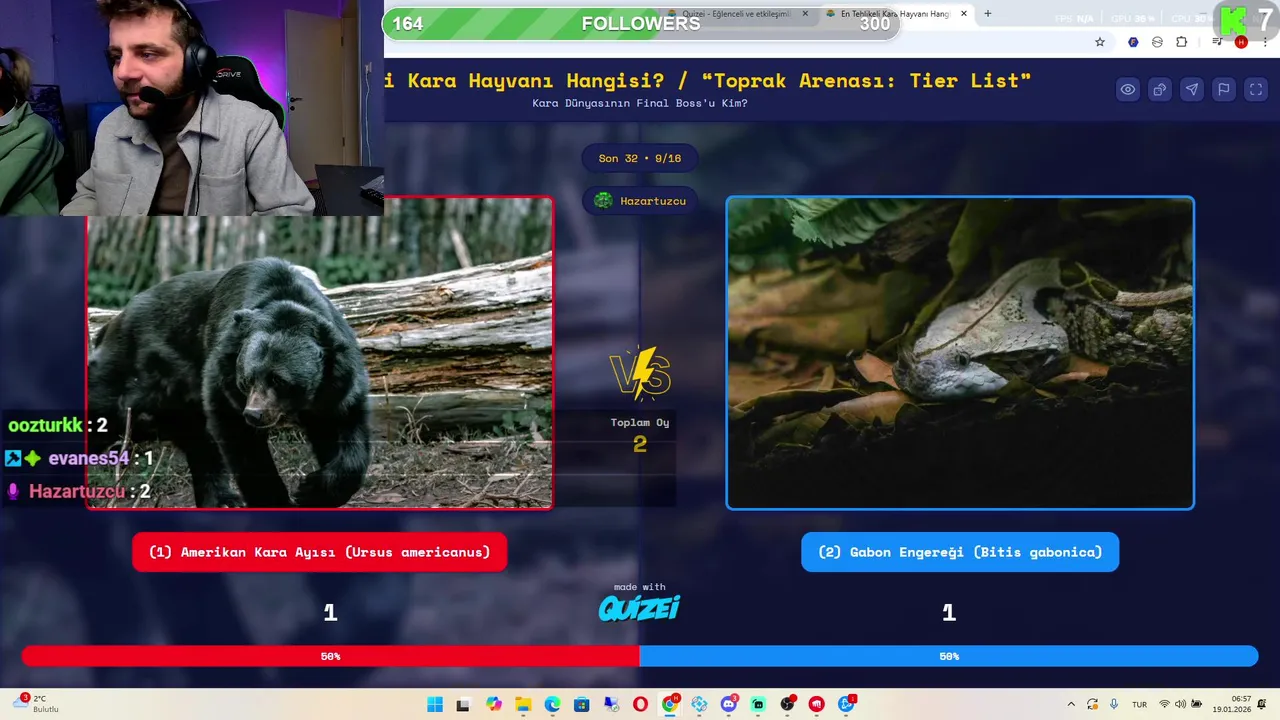
Task: Open the dark round app with red badge
Action: (x=788, y=704)
